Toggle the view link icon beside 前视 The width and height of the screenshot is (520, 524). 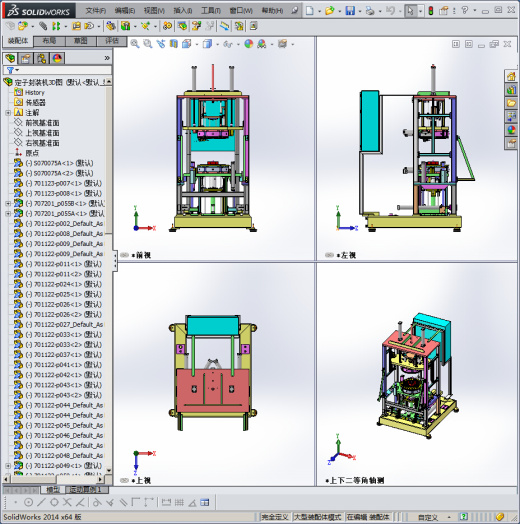[124, 255]
